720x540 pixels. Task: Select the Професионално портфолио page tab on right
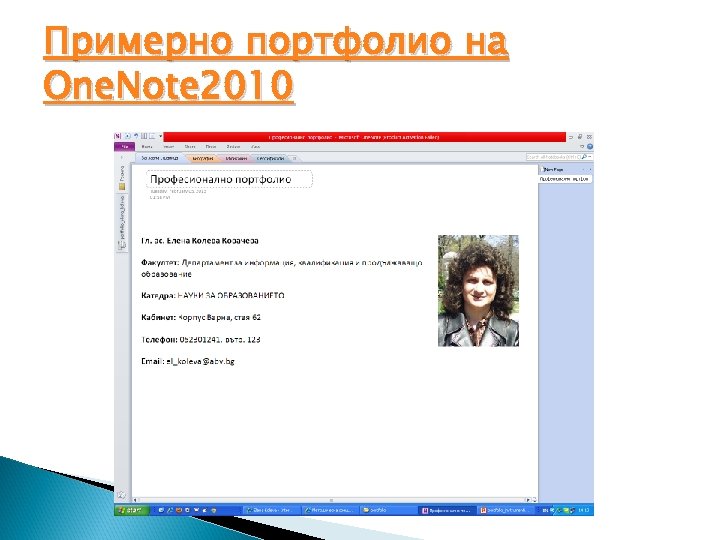point(565,179)
